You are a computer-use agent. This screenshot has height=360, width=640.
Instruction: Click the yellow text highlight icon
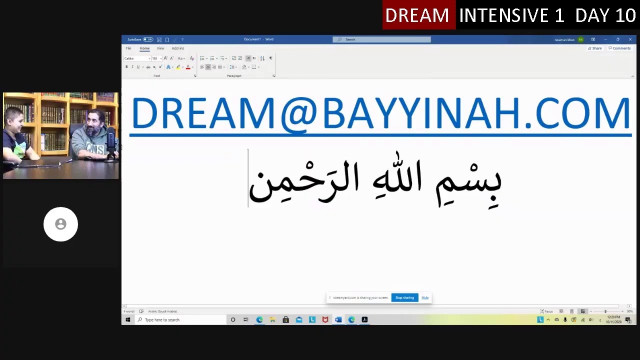tap(178, 67)
